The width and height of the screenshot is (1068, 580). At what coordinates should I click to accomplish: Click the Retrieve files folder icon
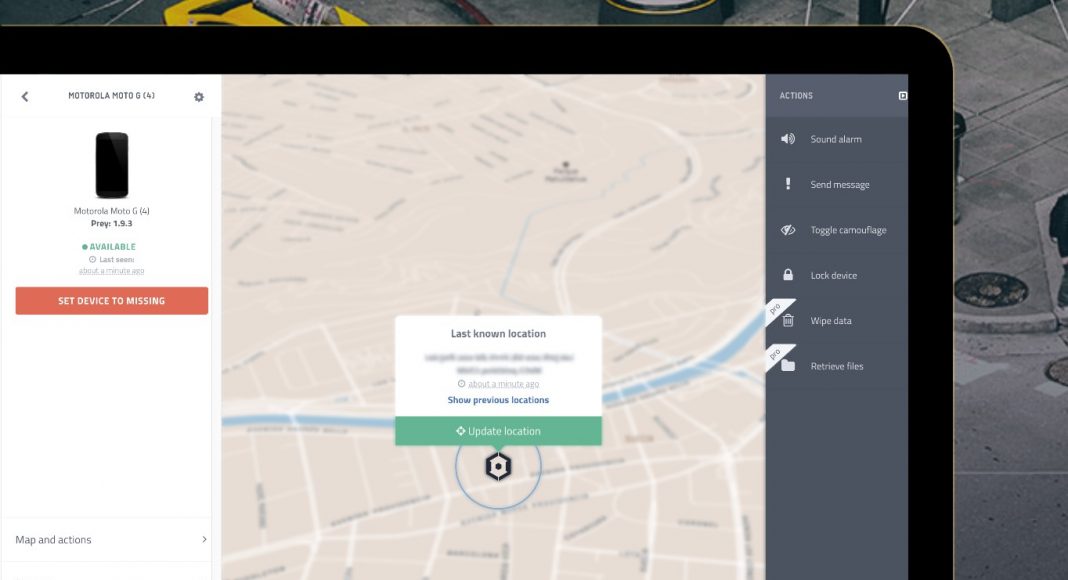click(x=788, y=366)
